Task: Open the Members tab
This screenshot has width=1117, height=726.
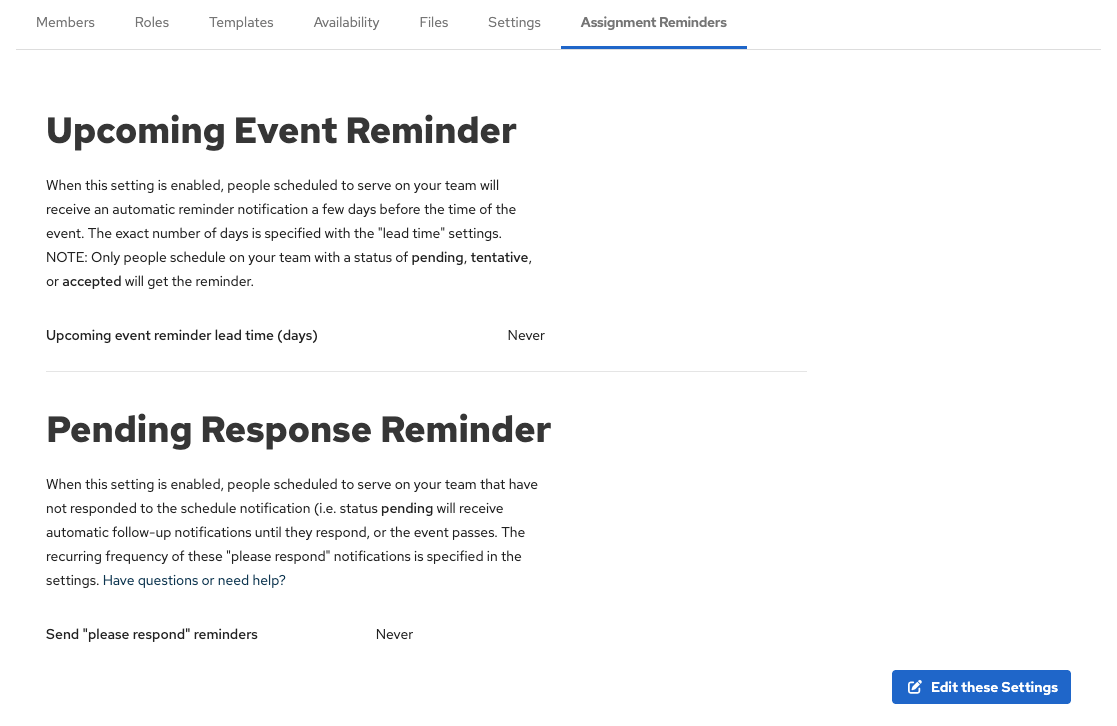Action: pyautogui.click(x=65, y=22)
